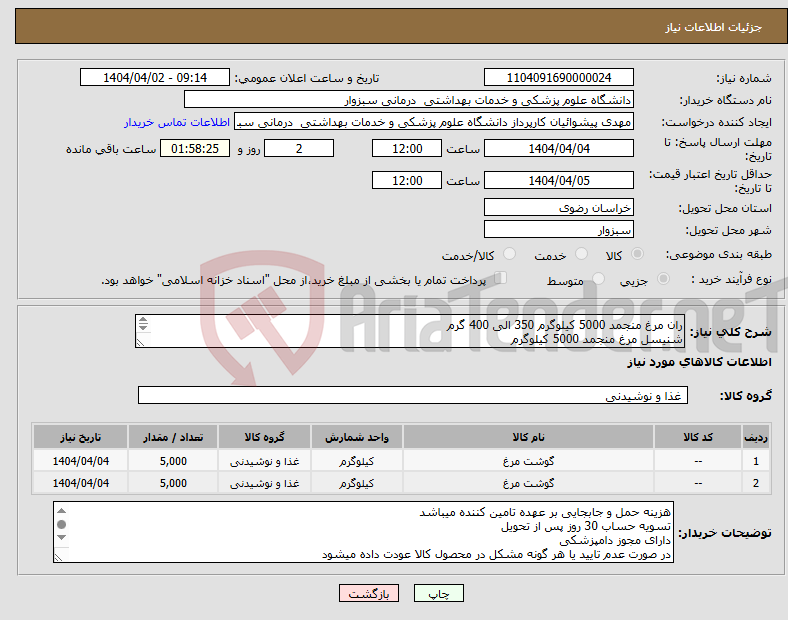Select the جزیی purchase type radio
788x620 pixels.
pyautogui.click(x=663, y=279)
